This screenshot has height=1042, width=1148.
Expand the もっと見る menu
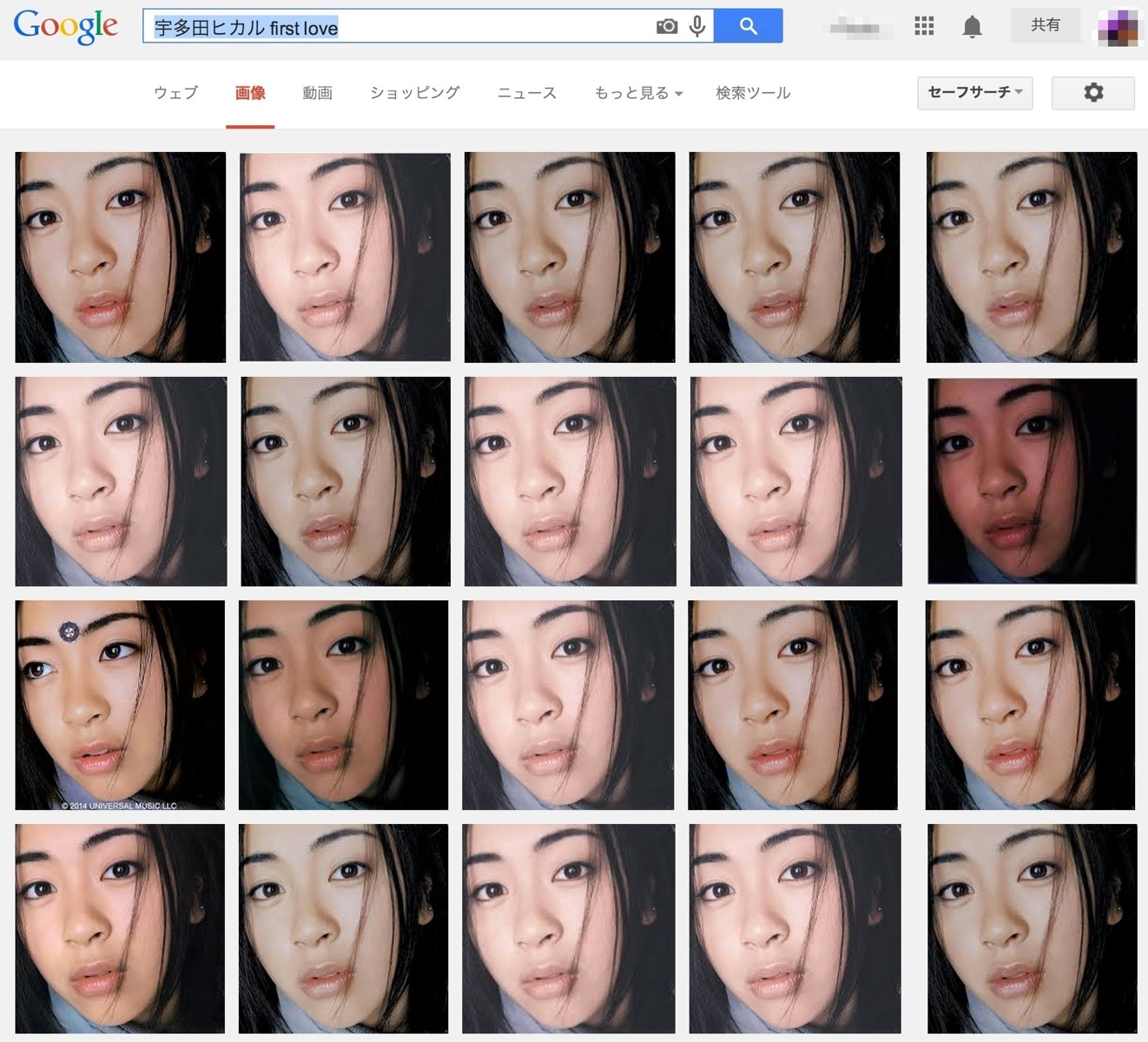coord(638,93)
